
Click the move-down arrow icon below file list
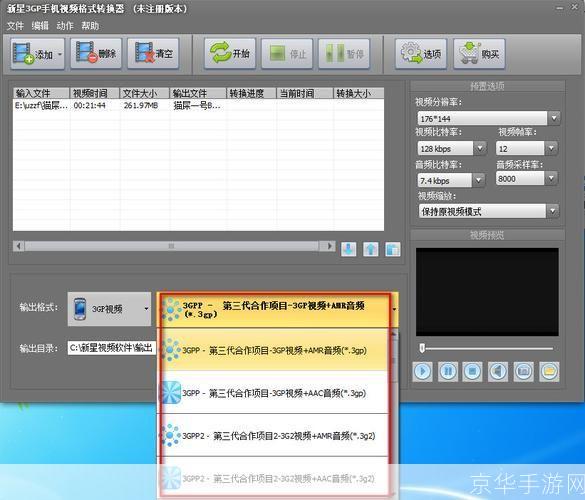(x=348, y=249)
